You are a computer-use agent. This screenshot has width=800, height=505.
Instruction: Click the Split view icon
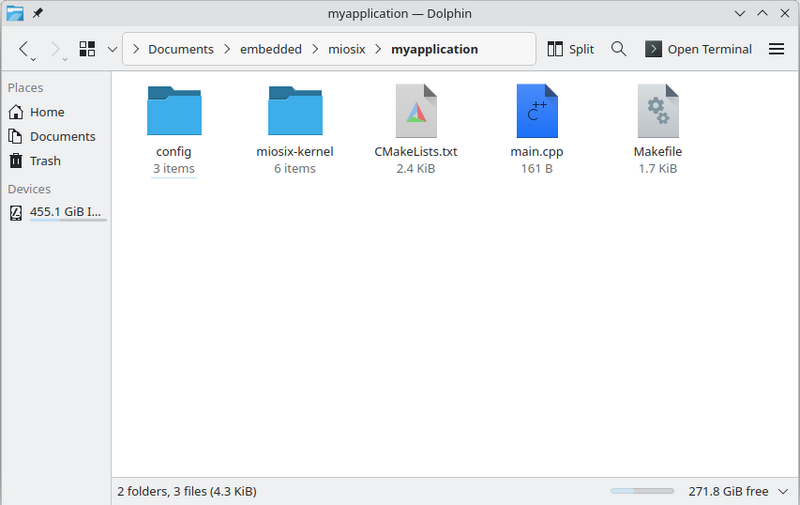pyautogui.click(x=555, y=49)
